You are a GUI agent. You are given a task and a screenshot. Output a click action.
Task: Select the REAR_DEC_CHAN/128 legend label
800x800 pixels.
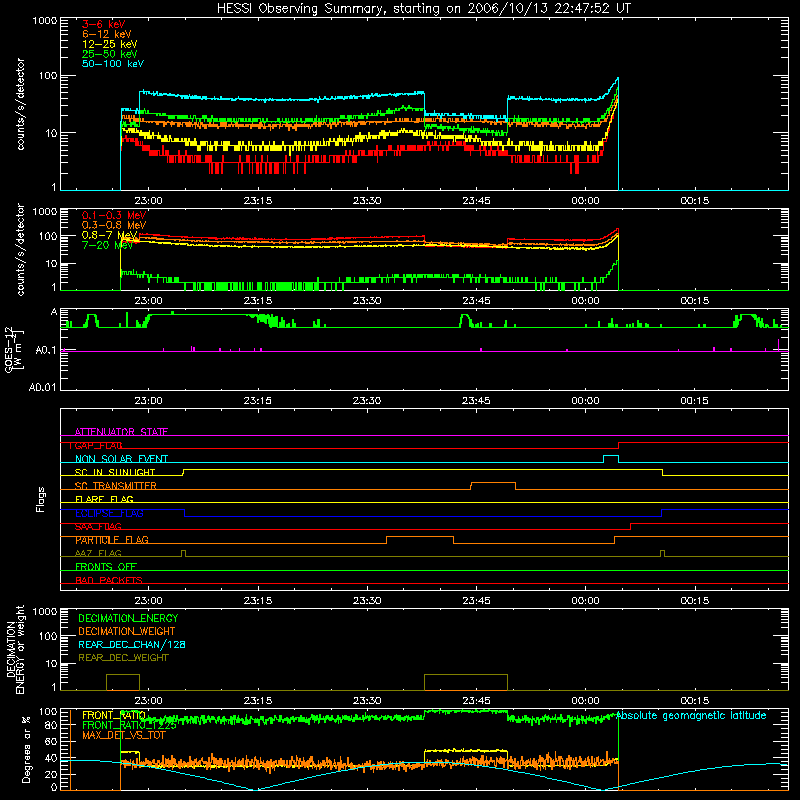point(132,644)
